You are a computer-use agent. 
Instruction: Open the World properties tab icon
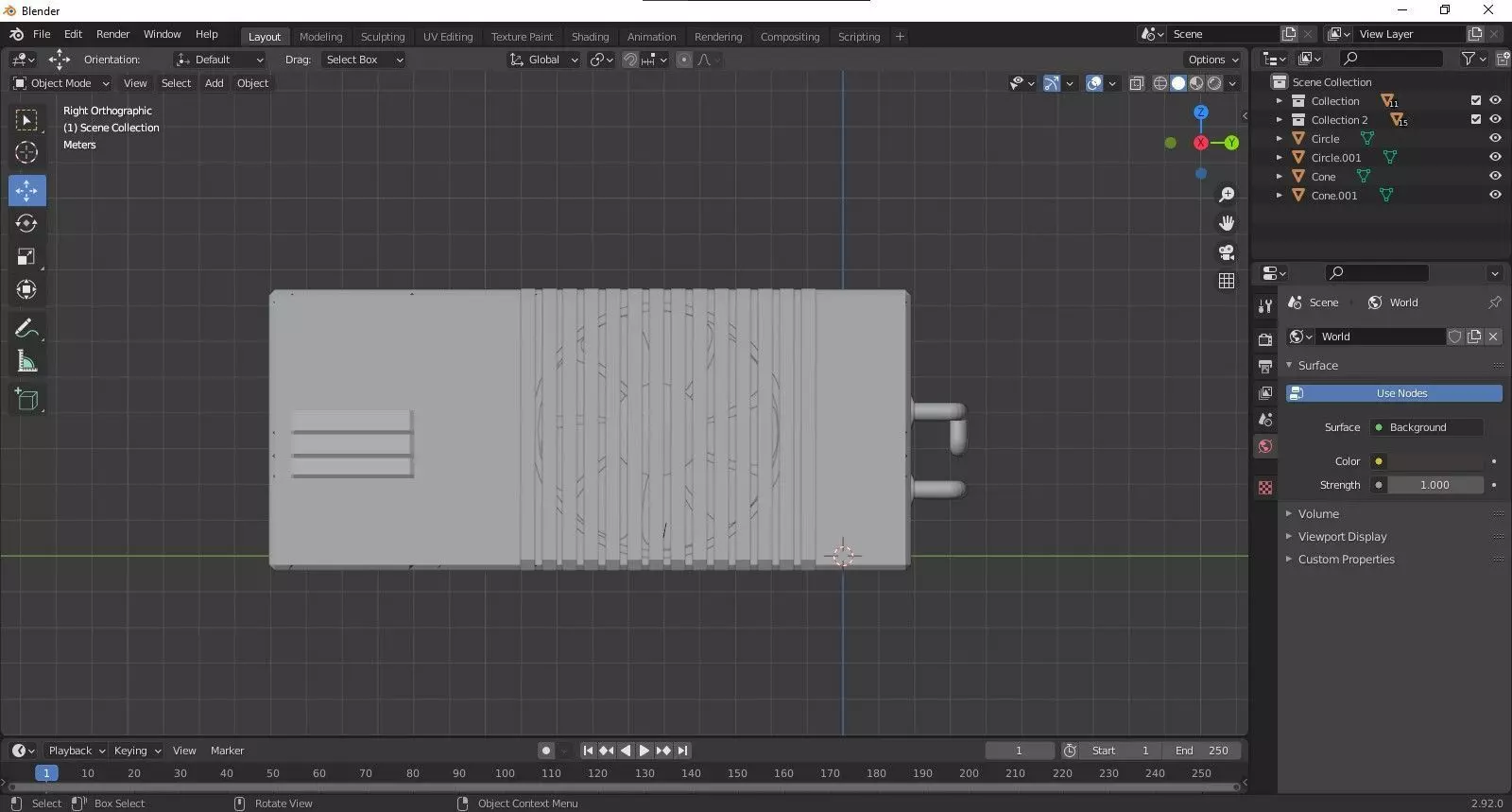[x=1265, y=446]
